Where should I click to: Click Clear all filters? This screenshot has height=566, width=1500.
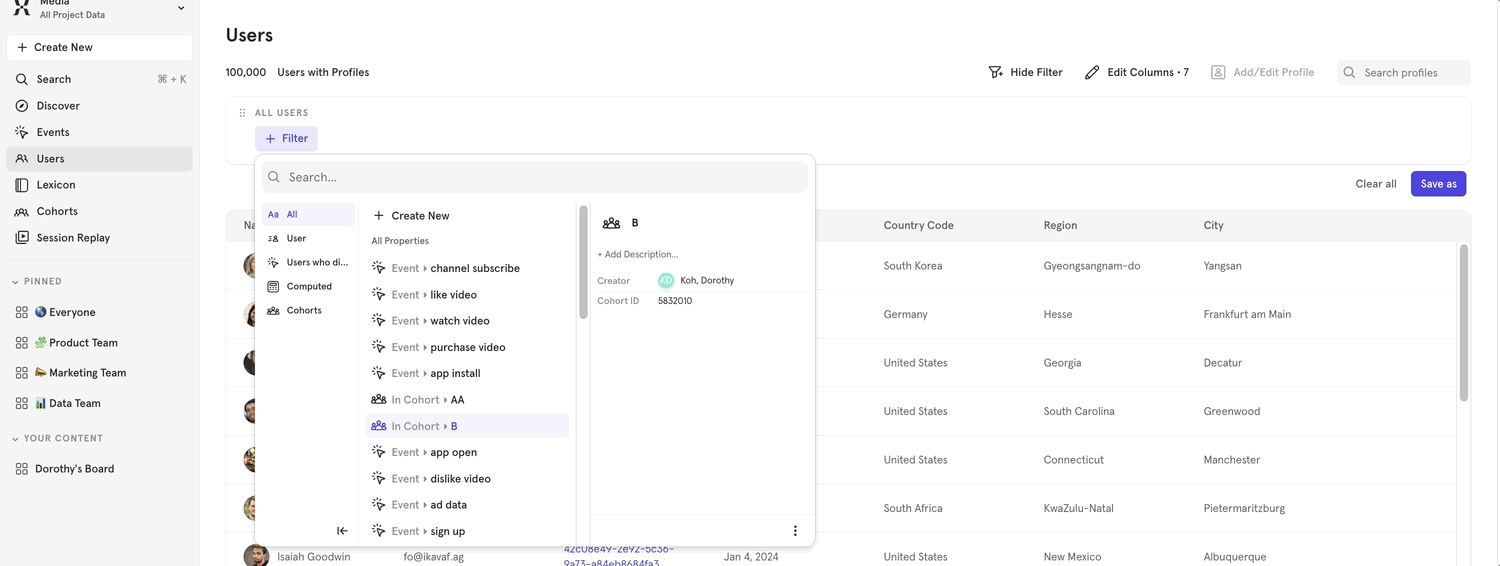[x=1375, y=184]
